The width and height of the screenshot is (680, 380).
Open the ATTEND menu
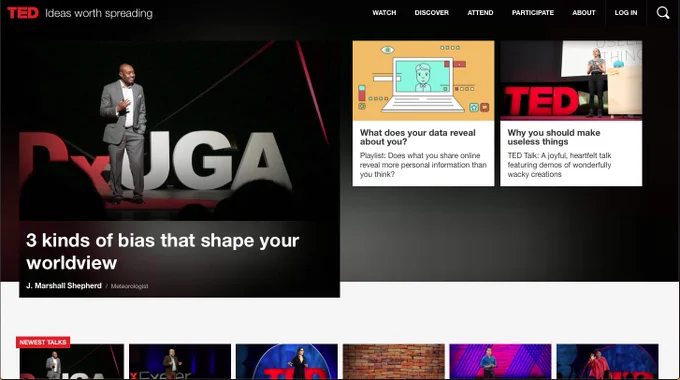click(x=480, y=13)
